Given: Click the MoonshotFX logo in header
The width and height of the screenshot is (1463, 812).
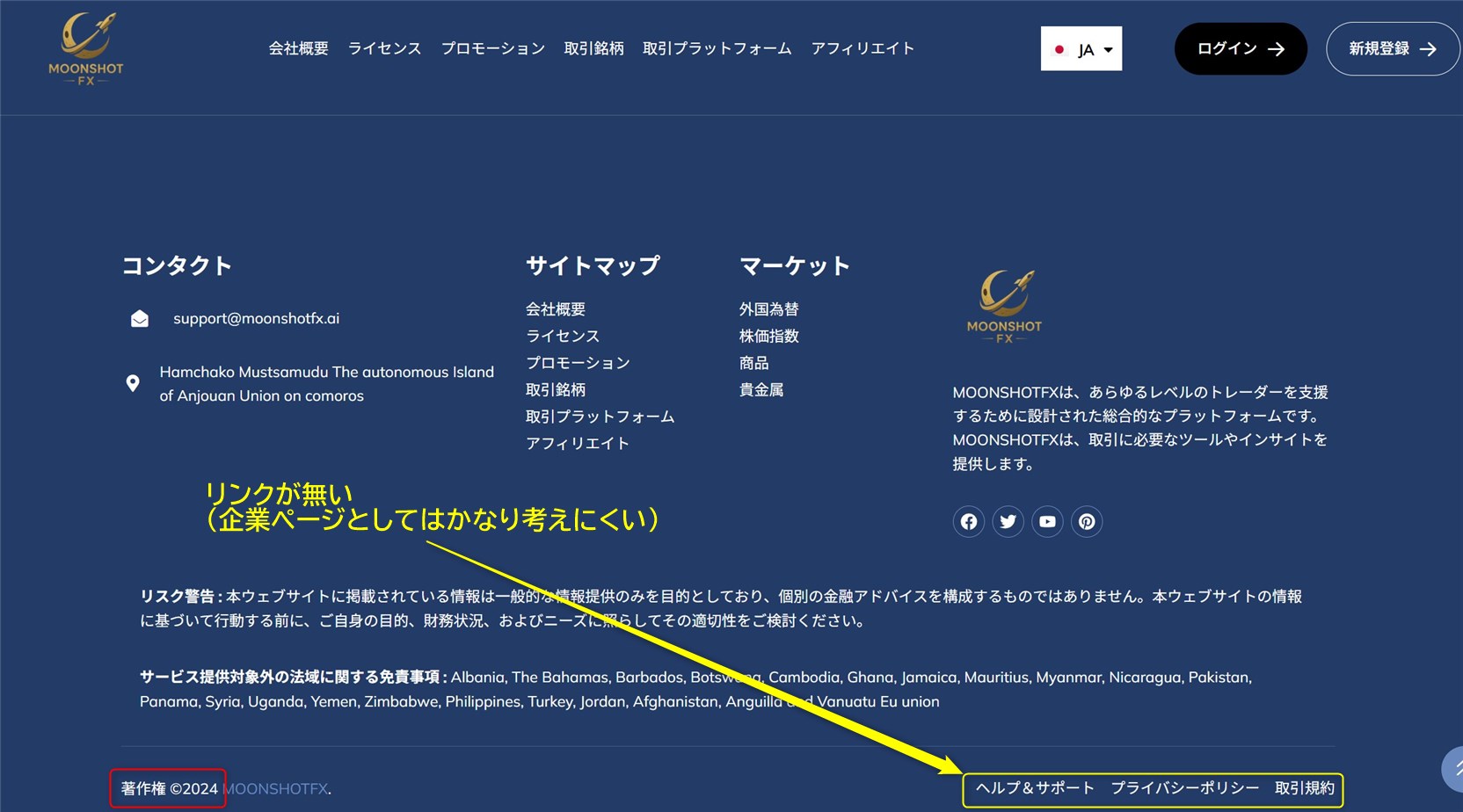Looking at the screenshot, I should coord(86,49).
